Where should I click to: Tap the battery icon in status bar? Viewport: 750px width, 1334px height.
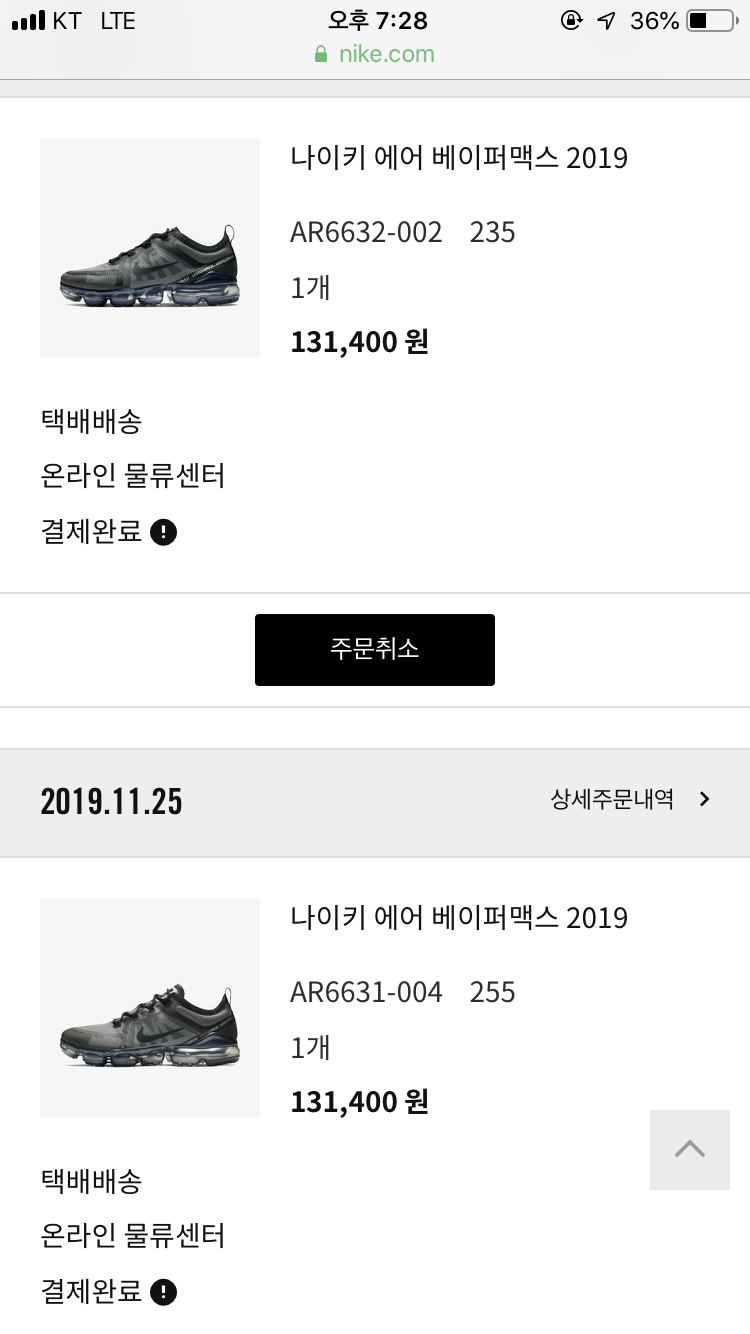coord(711,21)
